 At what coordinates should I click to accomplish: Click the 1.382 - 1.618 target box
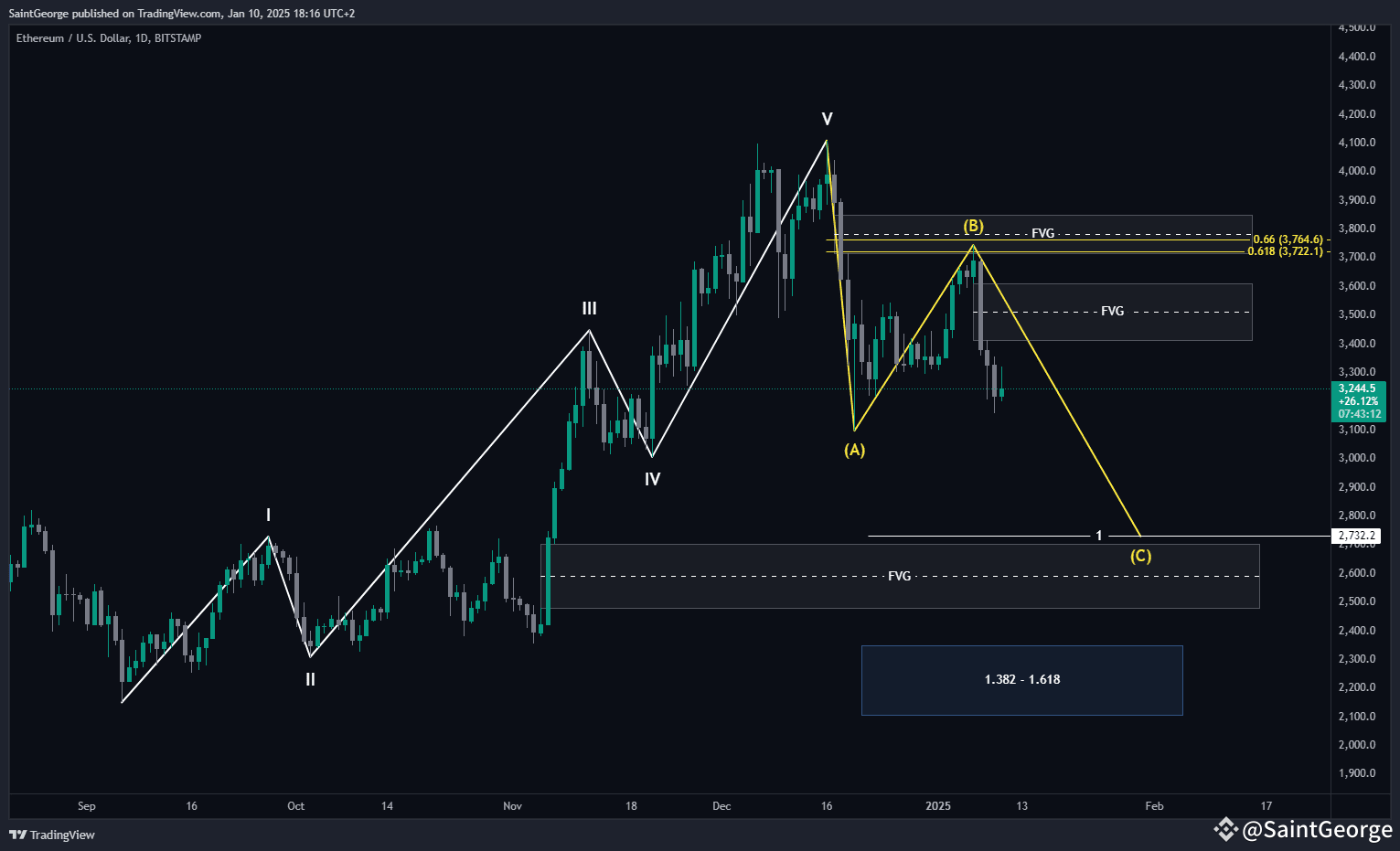point(1021,680)
